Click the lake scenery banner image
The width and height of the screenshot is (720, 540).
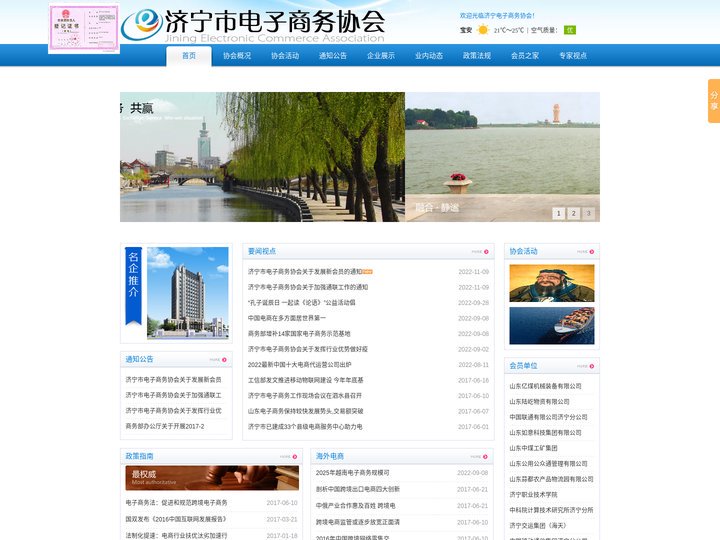click(502, 157)
